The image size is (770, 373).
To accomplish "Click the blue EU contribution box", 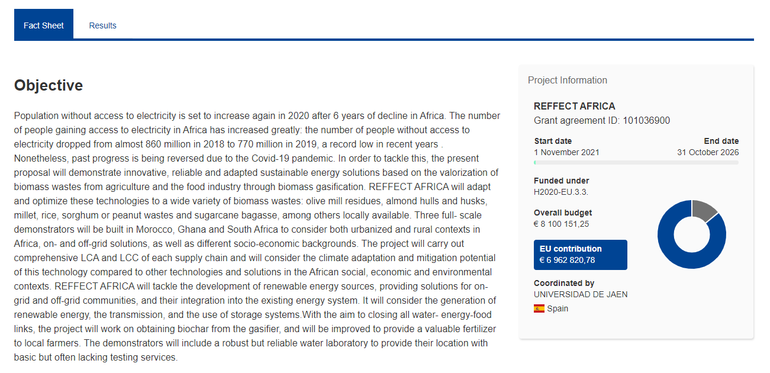I will 580,255.
